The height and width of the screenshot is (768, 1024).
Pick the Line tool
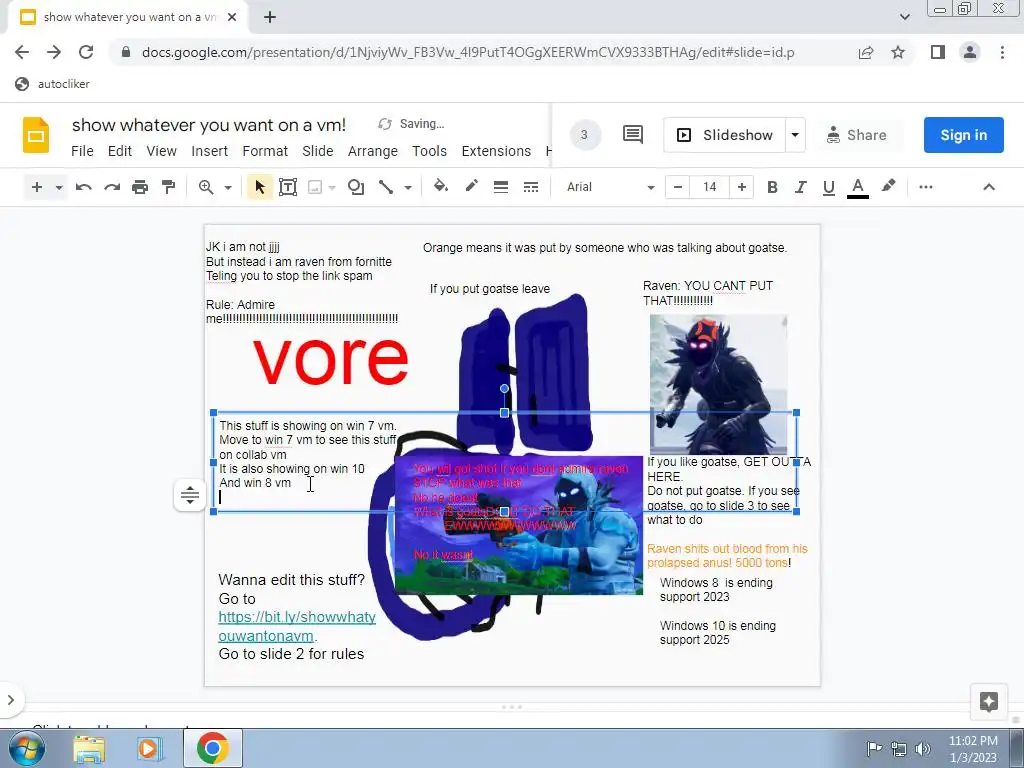pos(386,187)
